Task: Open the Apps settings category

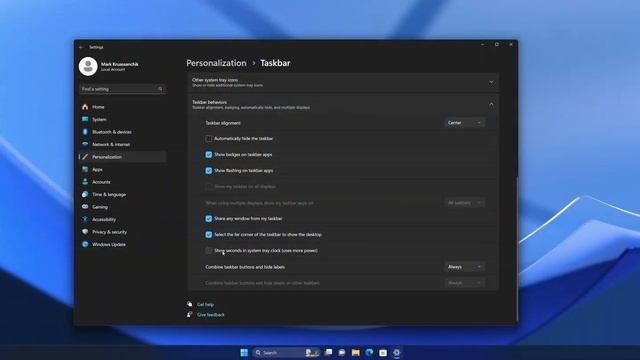Action: pyautogui.click(x=122, y=169)
